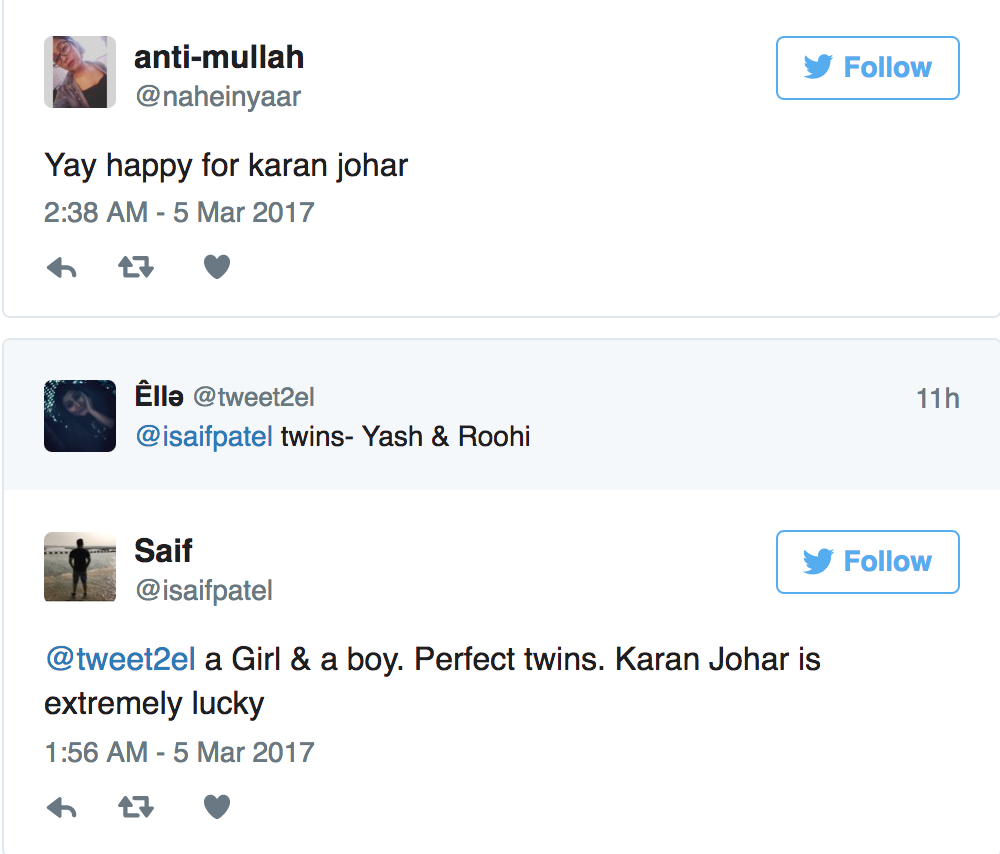Screen dimensions: 1000x854
Task: Open Êllə's avatar image
Action: coord(80,416)
